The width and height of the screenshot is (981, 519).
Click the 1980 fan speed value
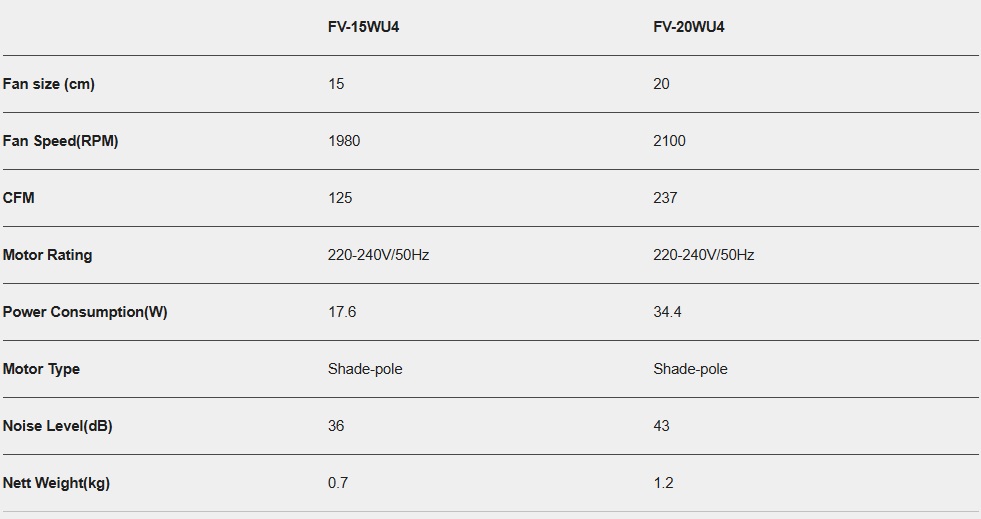pyautogui.click(x=344, y=141)
